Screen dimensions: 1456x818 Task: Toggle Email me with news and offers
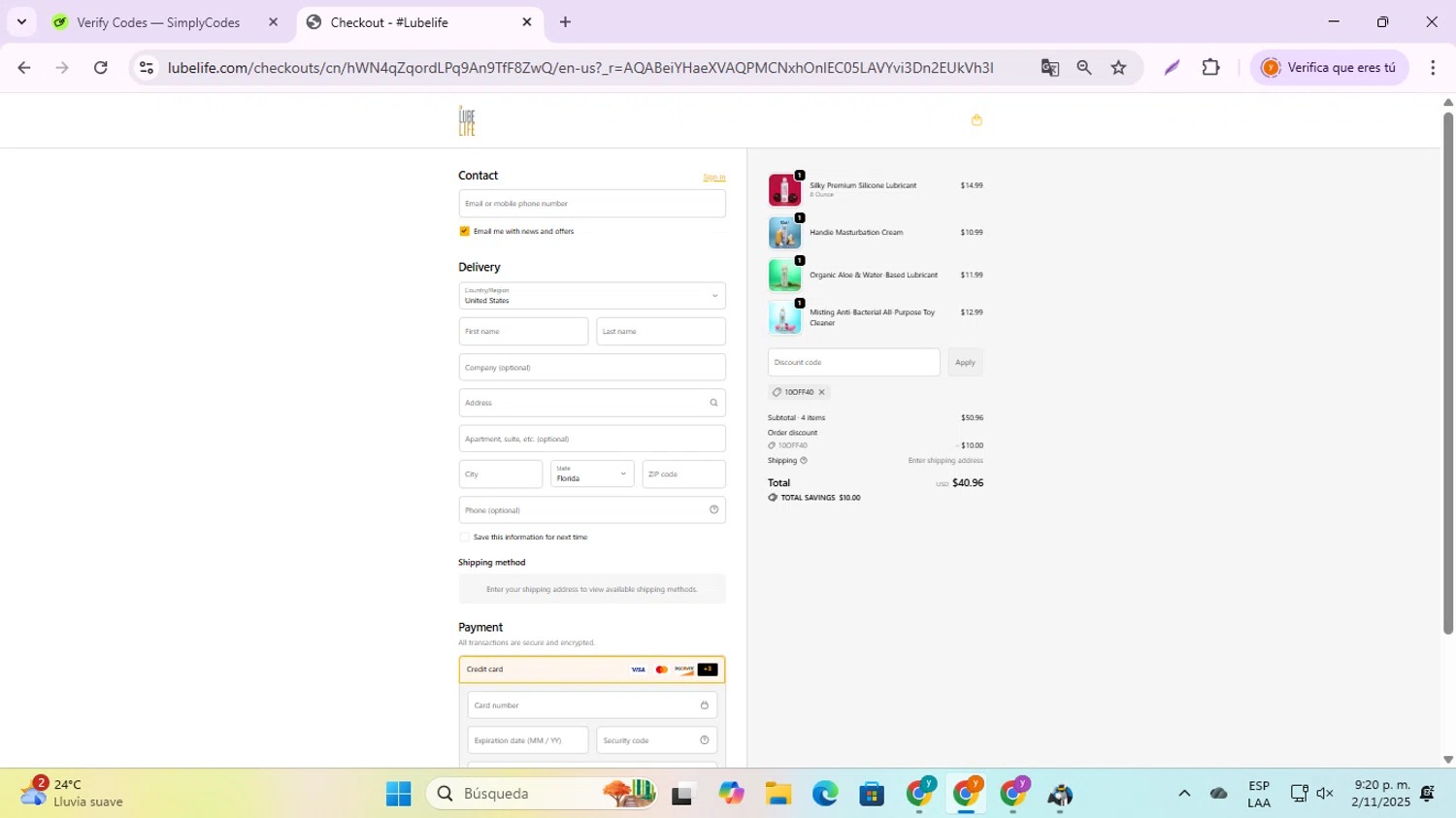(464, 231)
